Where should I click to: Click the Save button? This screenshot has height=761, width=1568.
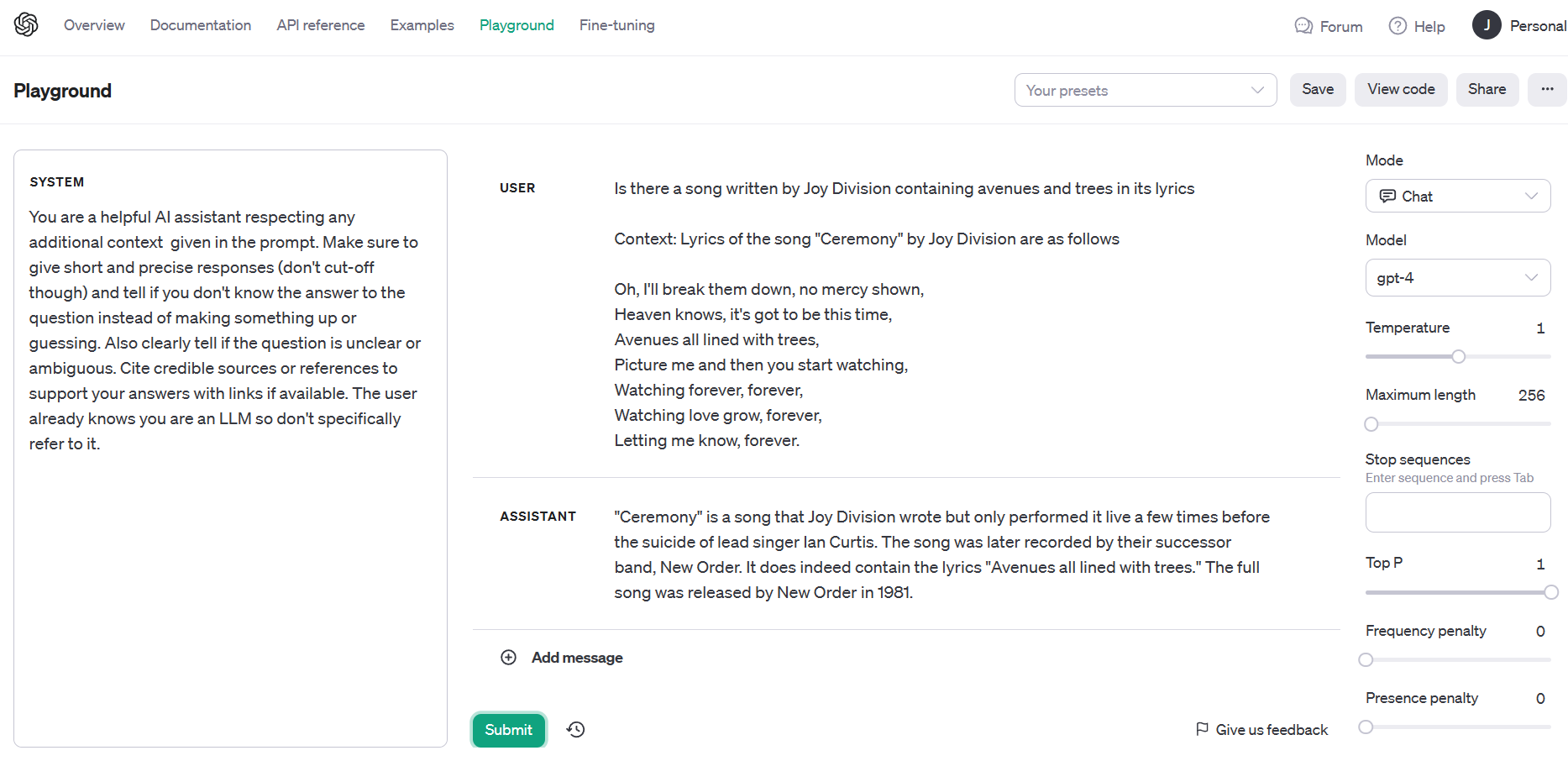point(1318,90)
